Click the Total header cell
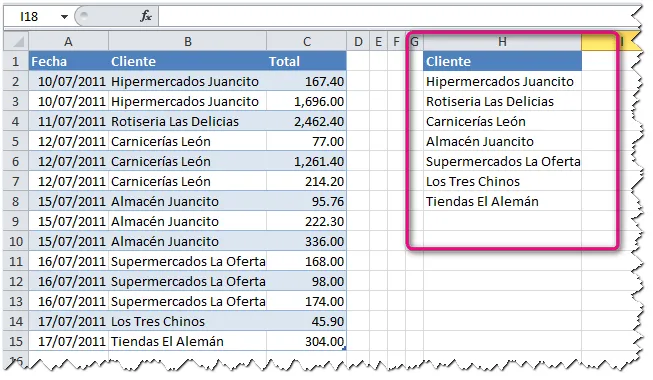Viewport: 653px width, 380px height. point(307,61)
